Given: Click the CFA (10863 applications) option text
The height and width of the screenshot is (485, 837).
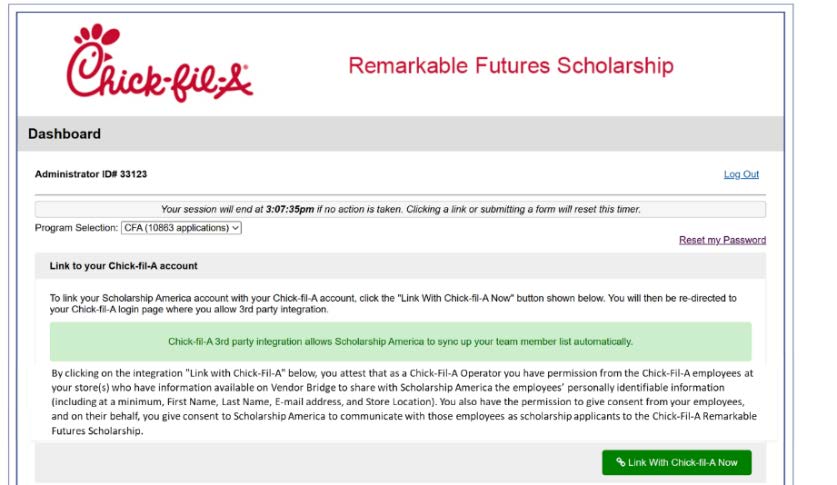Looking at the screenshot, I should coord(177,228).
